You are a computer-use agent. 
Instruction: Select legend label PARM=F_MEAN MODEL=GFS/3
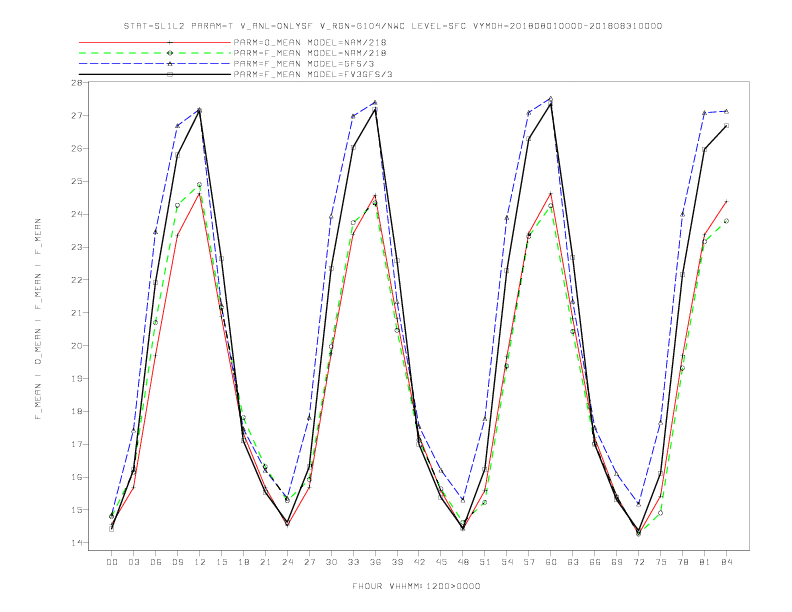(304, 64)
